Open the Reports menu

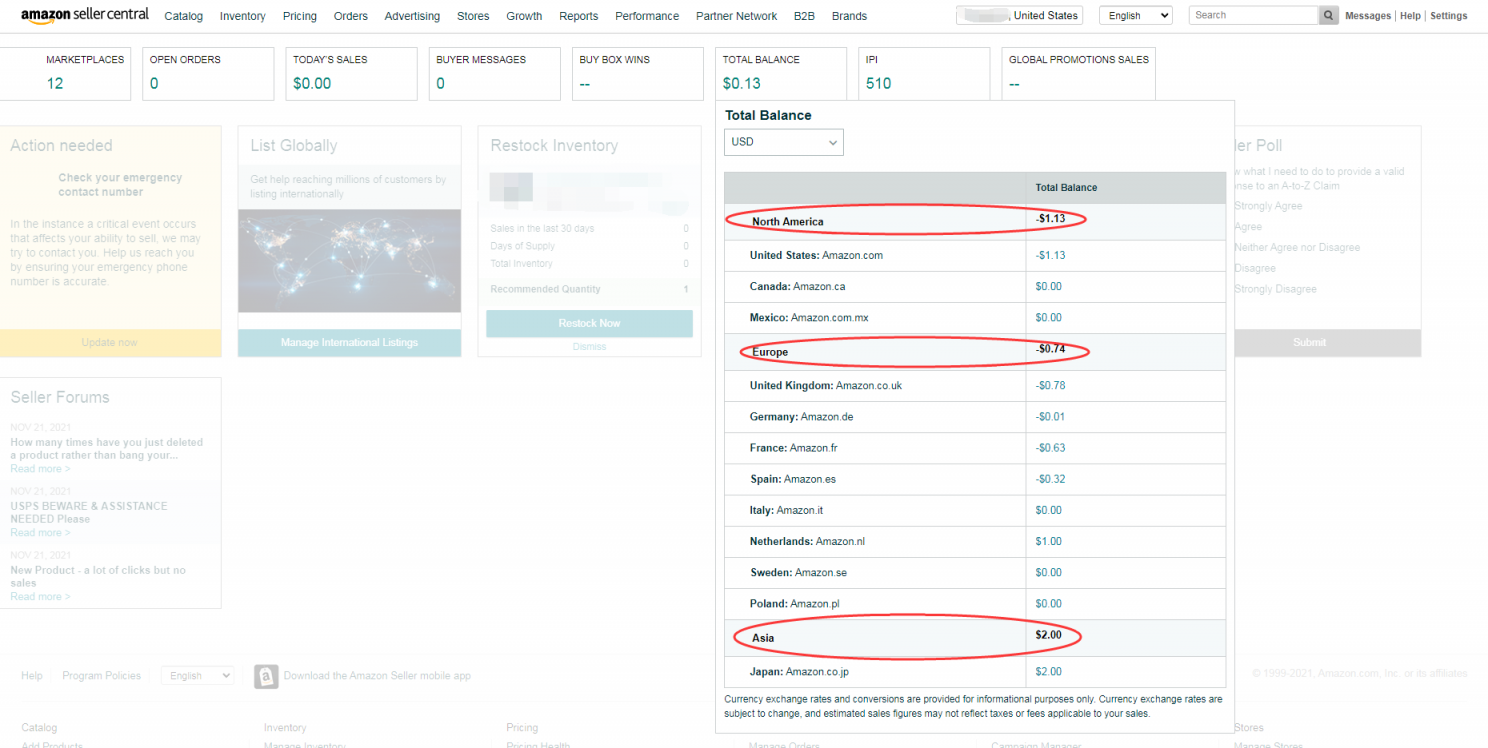pos(579,16)
